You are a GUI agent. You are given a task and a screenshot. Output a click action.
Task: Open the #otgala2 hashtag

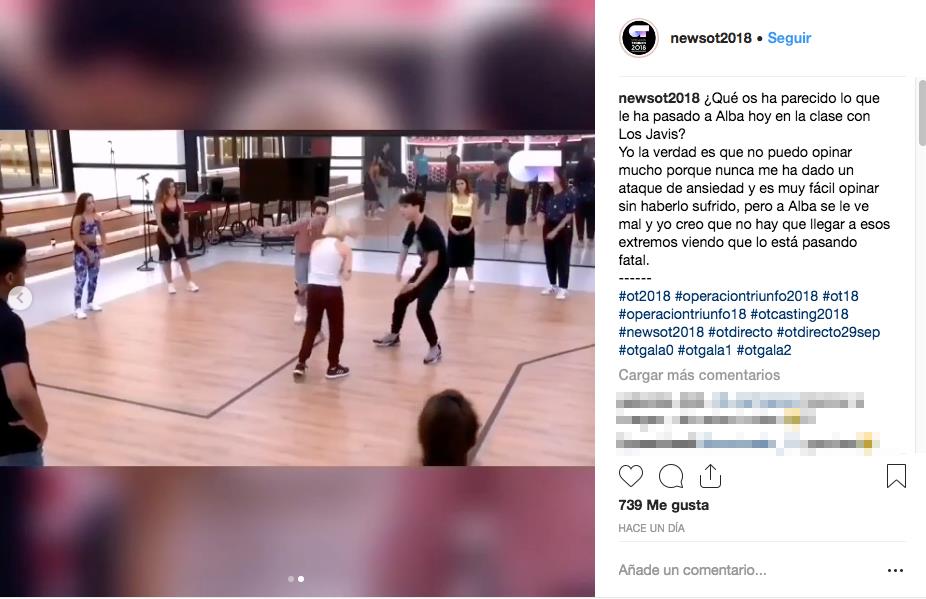[764, 350]
